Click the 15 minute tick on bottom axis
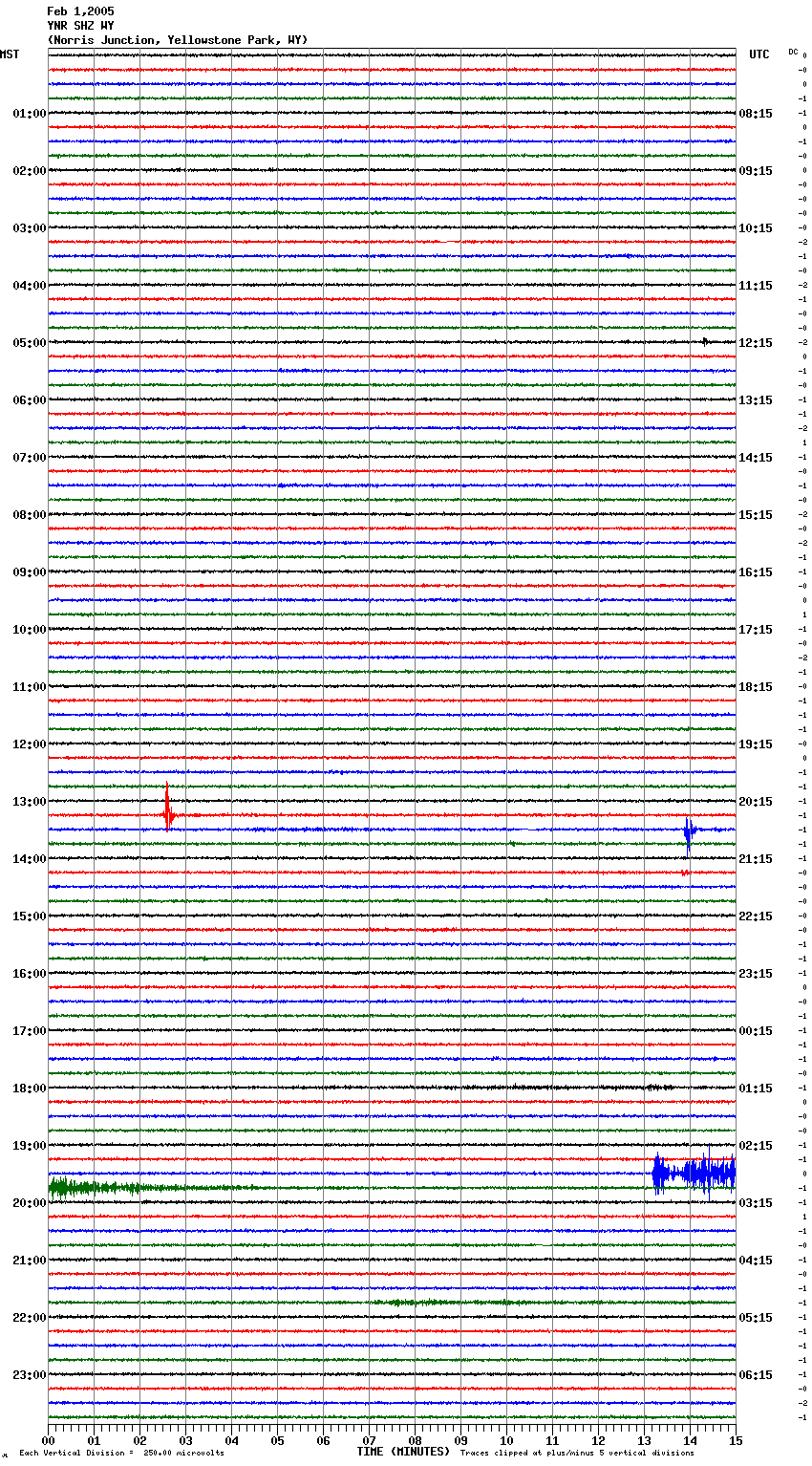Viewport: 812px width, 1466px height. [x=736, y=1440]
